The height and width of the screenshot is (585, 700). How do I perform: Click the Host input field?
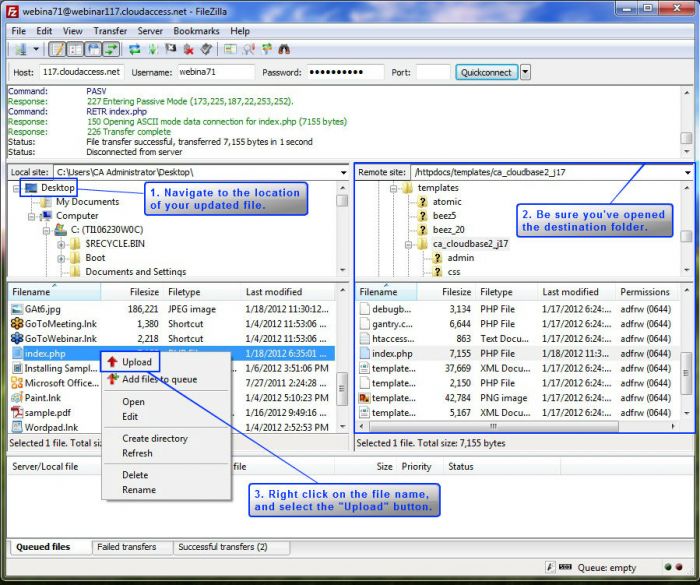[x=82, y=72]
